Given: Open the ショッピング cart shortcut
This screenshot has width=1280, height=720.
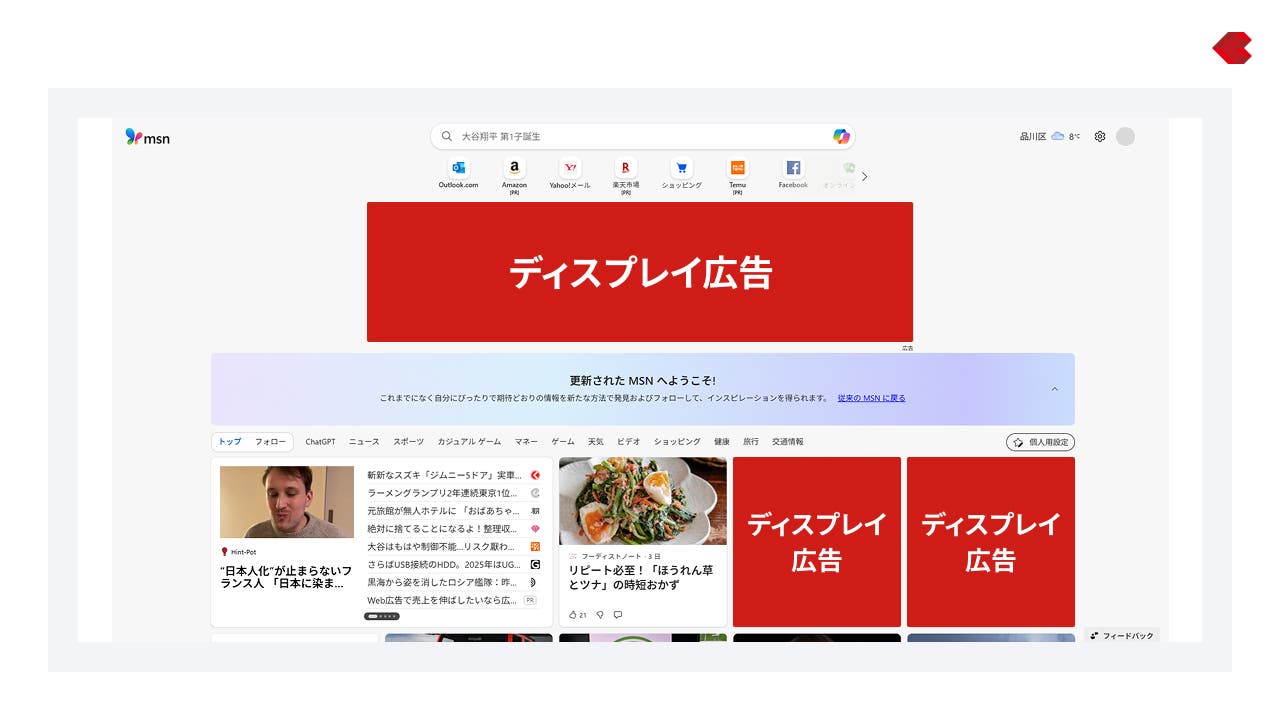Looking at the screenshot, I should (681, 173).
